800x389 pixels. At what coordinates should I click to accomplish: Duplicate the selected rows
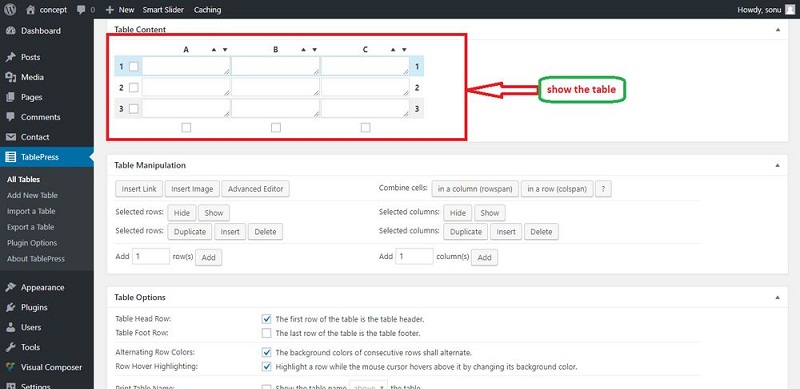pyautogui.click(x=190, y=232)
